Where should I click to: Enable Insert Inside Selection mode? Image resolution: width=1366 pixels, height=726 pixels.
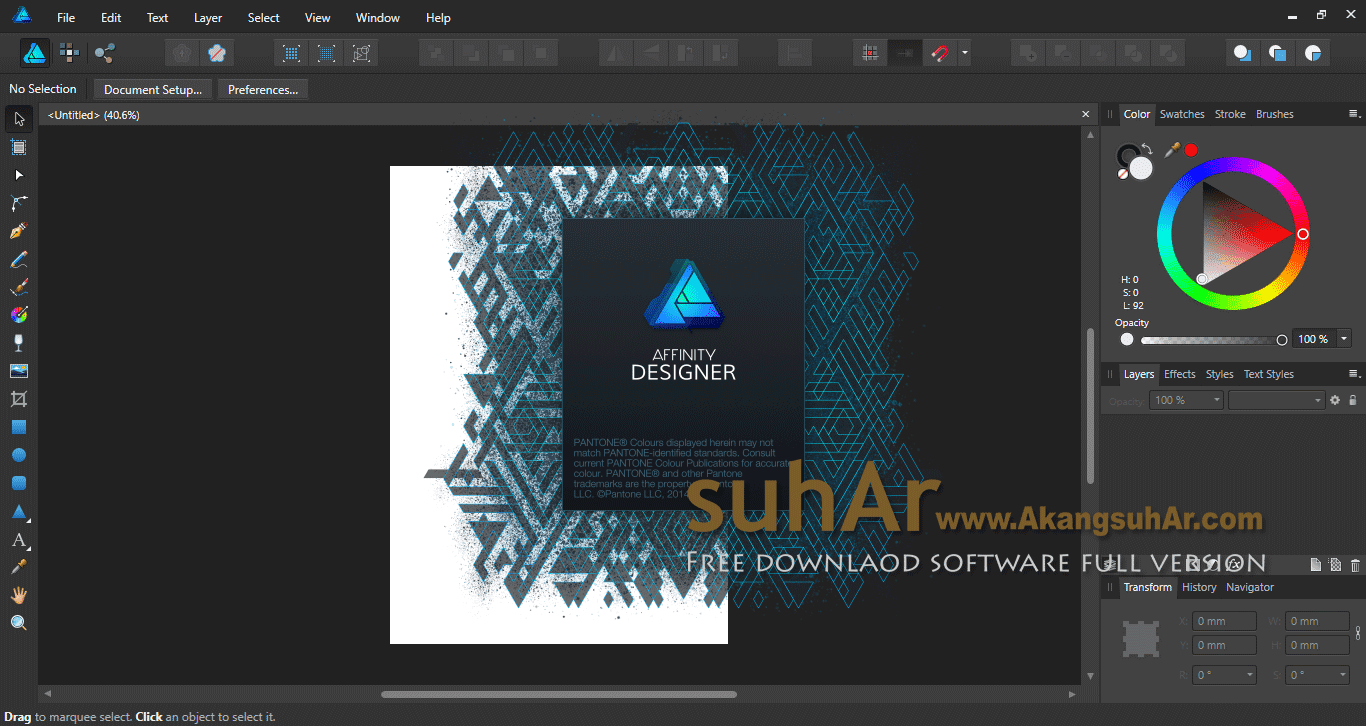tap(1312, 53)
